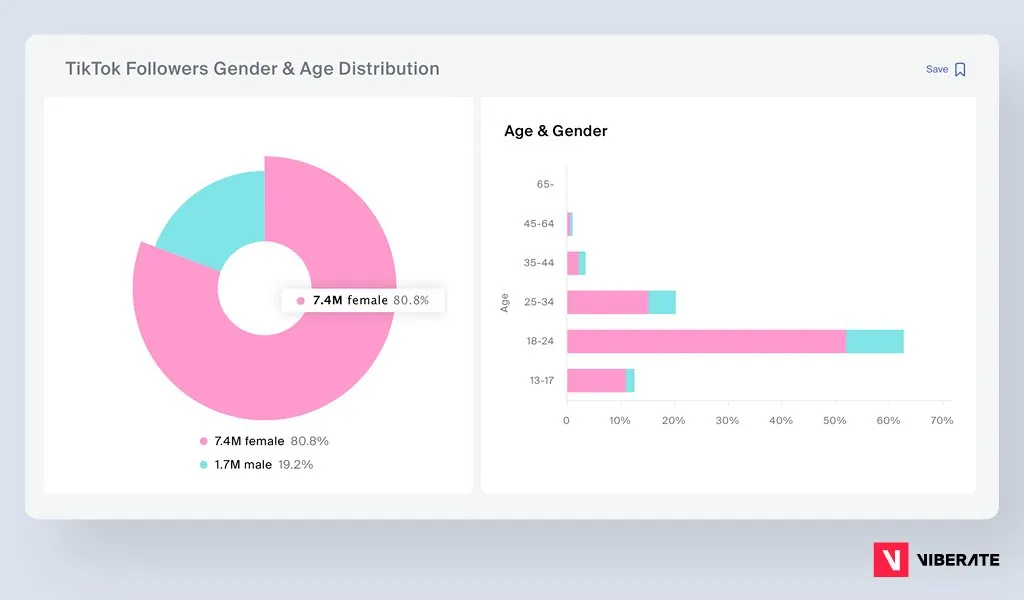Click the 13-17 age axis label
Screen dimensions: 1024x600
pos(541,381)
